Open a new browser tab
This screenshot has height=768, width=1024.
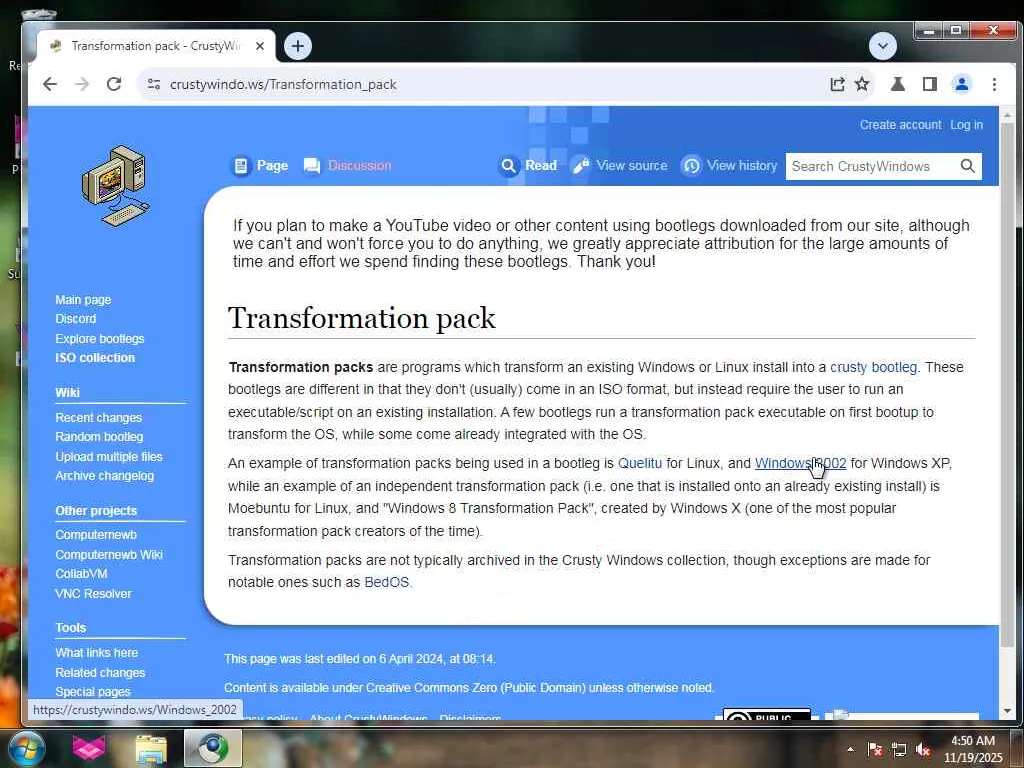coord(298,46)
